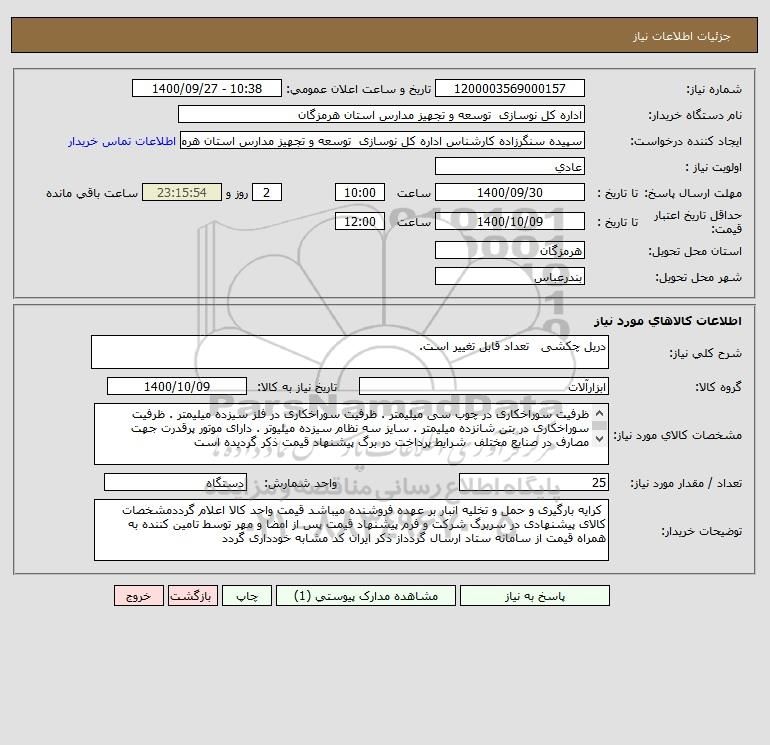The width and height of the screenshot is (770, 745).
Task: Click the توضیحات خریدار label
Action: point(701,531)
